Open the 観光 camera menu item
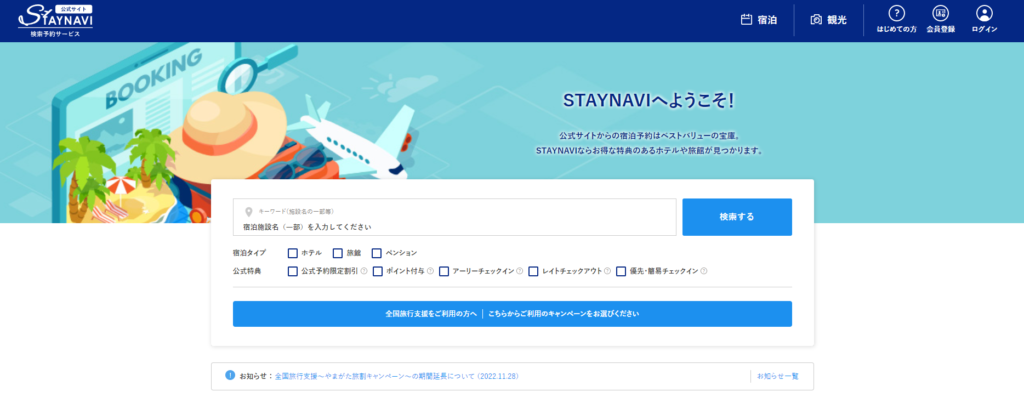The image size is (1024, 420). click(828, 20)
